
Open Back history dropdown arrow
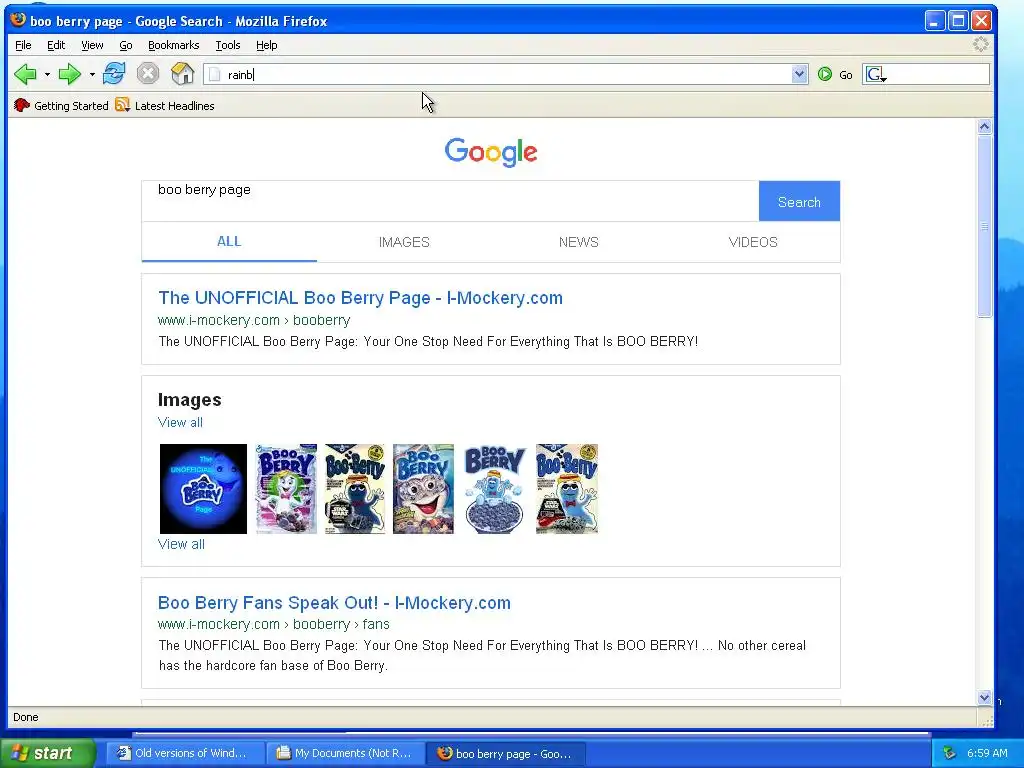(x=47, y=74)
